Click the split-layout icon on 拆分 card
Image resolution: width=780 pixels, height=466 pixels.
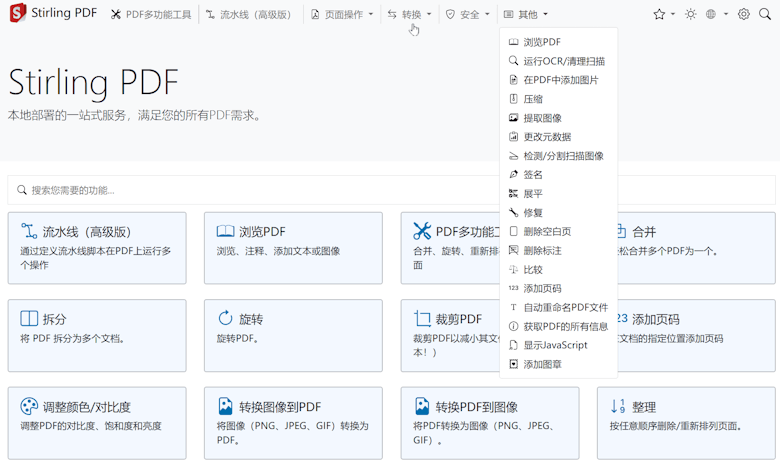coord(29,318)
